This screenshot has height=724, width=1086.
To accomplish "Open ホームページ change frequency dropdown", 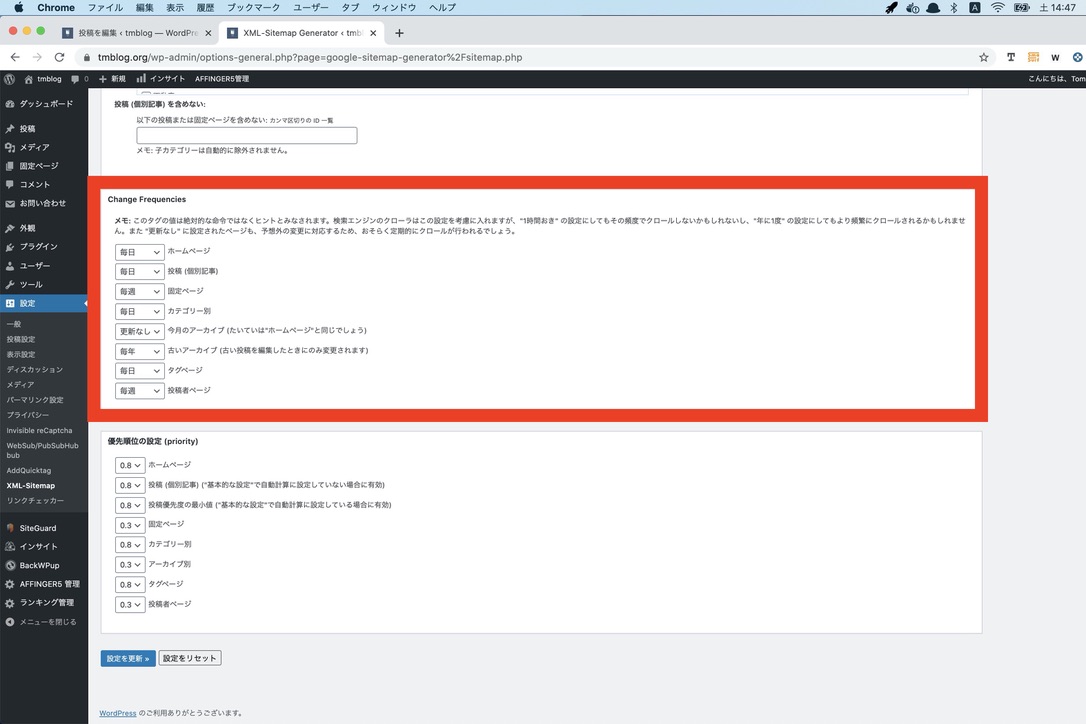I will point(139,252).
